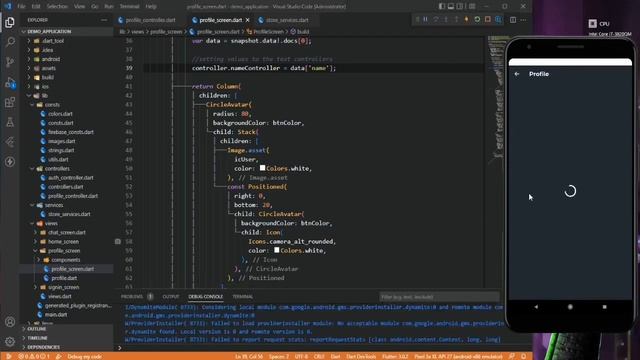The width and height of the screenshot is (640, 360).
Task: Click the UTF-8 encoding status item
Action: click(x=301, y=356)
